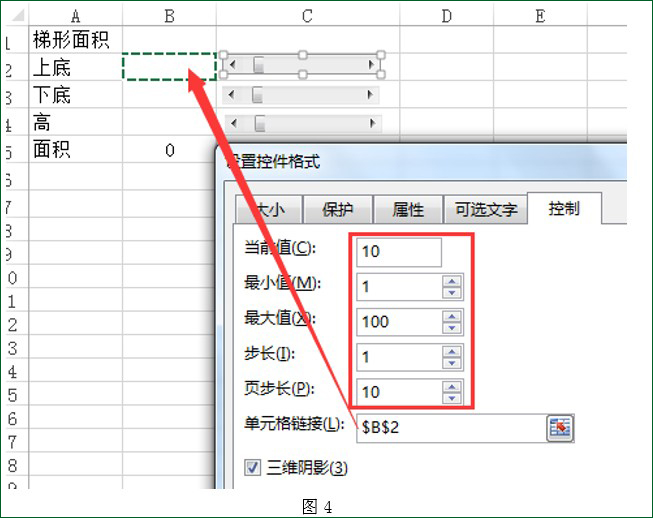The width and height of the screenshot is (653, 518).
Task: Select cell containing 高
Action: [x=75, y=122]
